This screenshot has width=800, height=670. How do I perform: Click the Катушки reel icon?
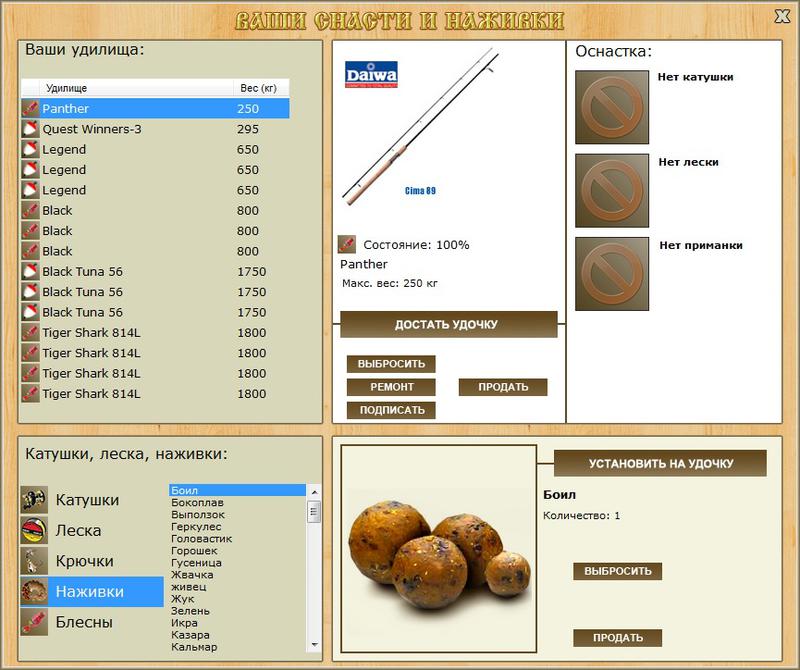tap(34, 500)
